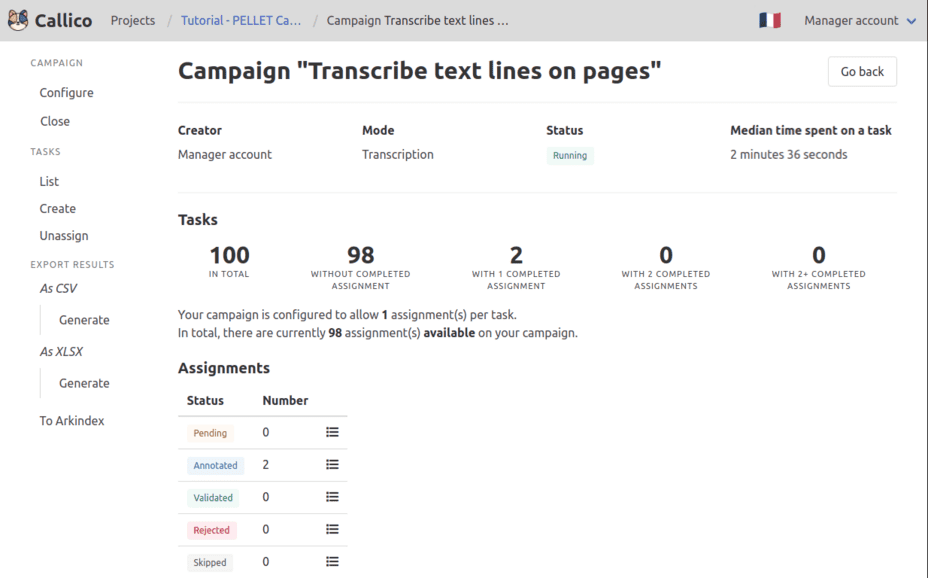Choose Unassign under Tasks
Screen dimensions: 928x578
[x=64, y=236]
